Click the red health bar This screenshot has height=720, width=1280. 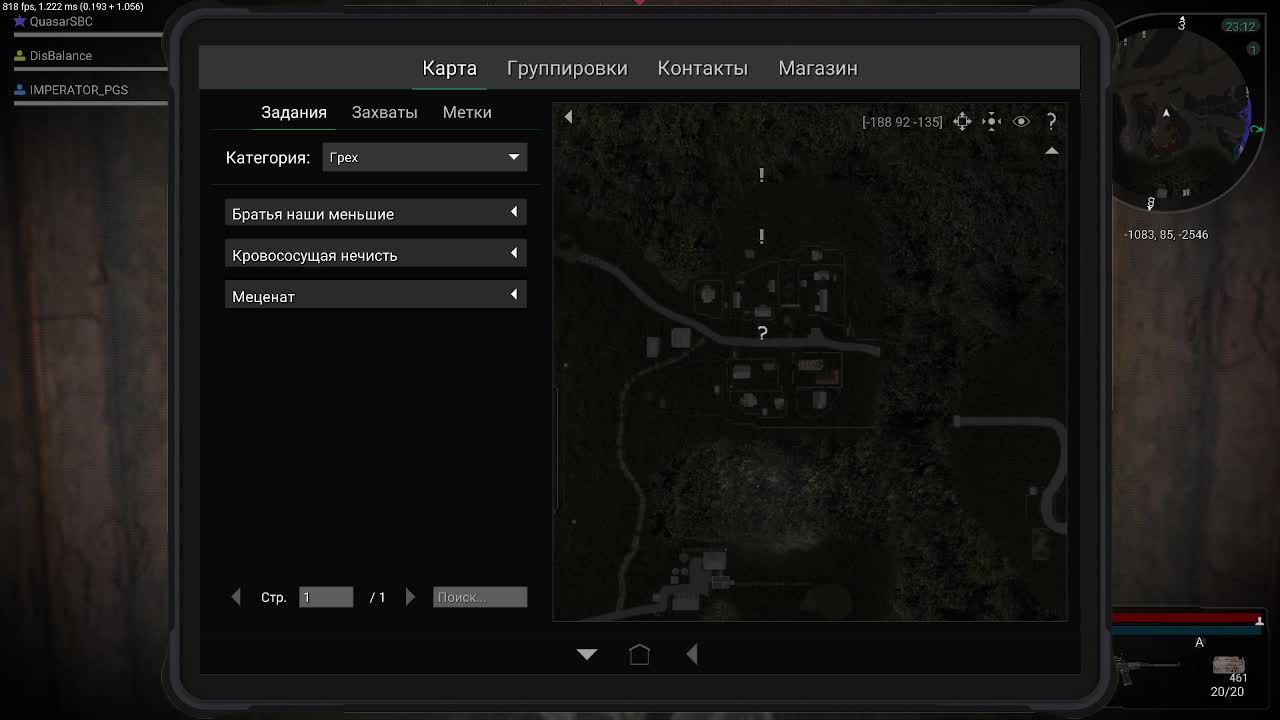click(1187, 619)
